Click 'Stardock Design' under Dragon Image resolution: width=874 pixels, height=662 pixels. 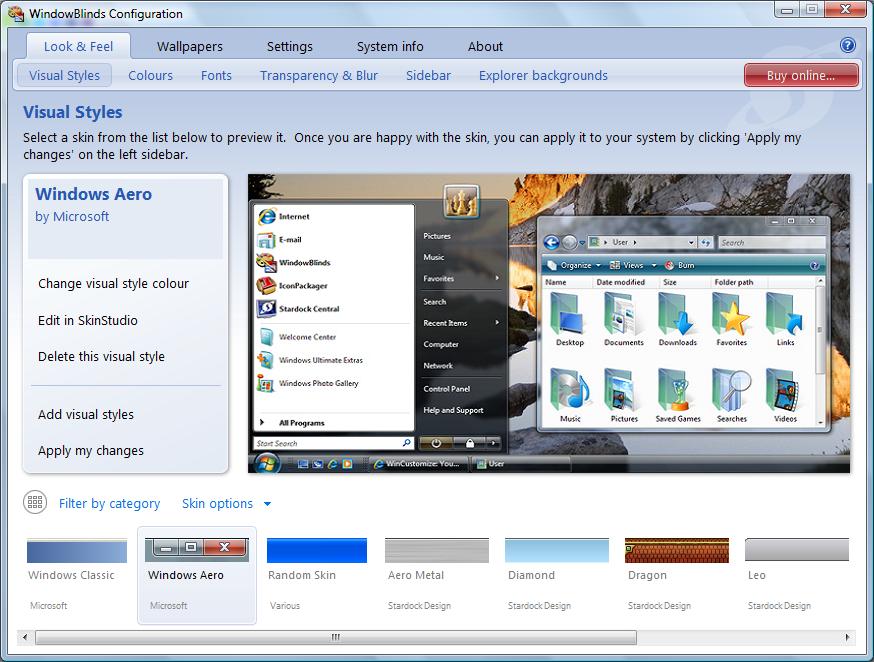click(659, 606)
